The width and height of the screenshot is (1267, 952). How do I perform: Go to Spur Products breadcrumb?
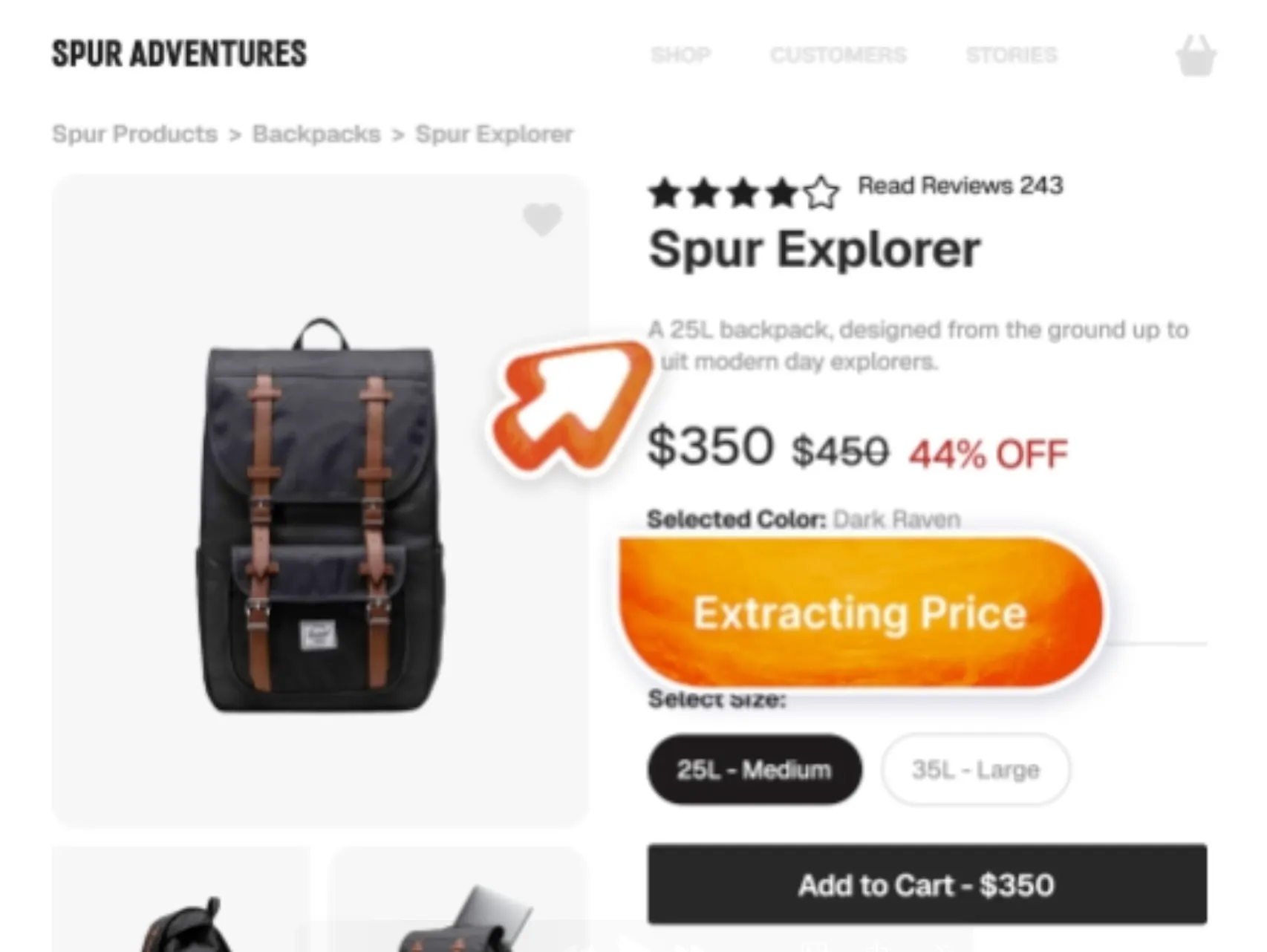pos(134,134)
